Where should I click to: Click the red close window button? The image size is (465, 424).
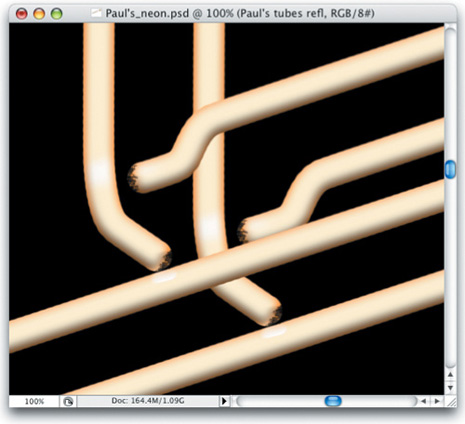click(22, 14)
